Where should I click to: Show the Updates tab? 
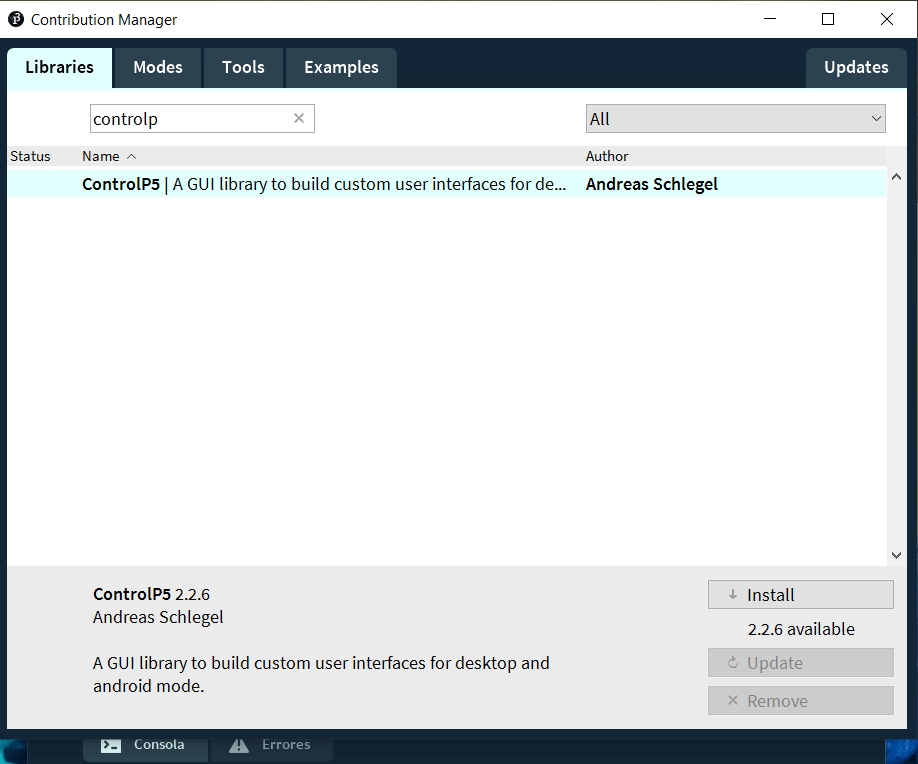click(x=856, y=67)
